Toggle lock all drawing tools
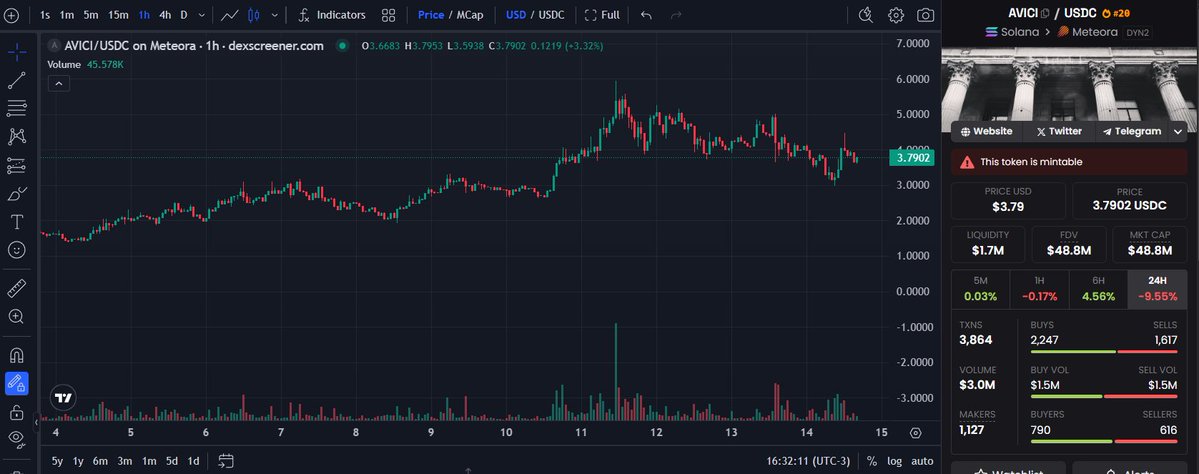Image resolution: width=1199 pixels, height=474 pixels. 17,412
